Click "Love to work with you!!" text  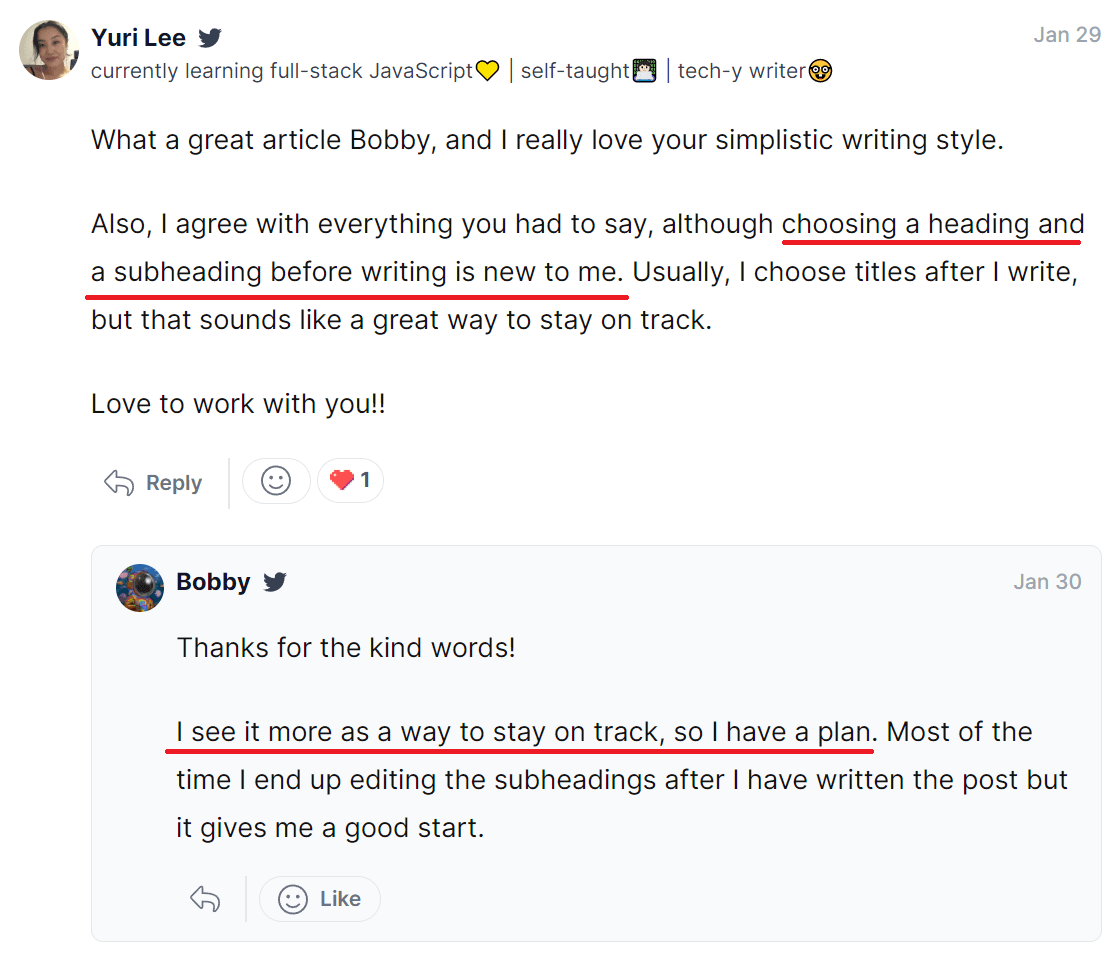238,404
